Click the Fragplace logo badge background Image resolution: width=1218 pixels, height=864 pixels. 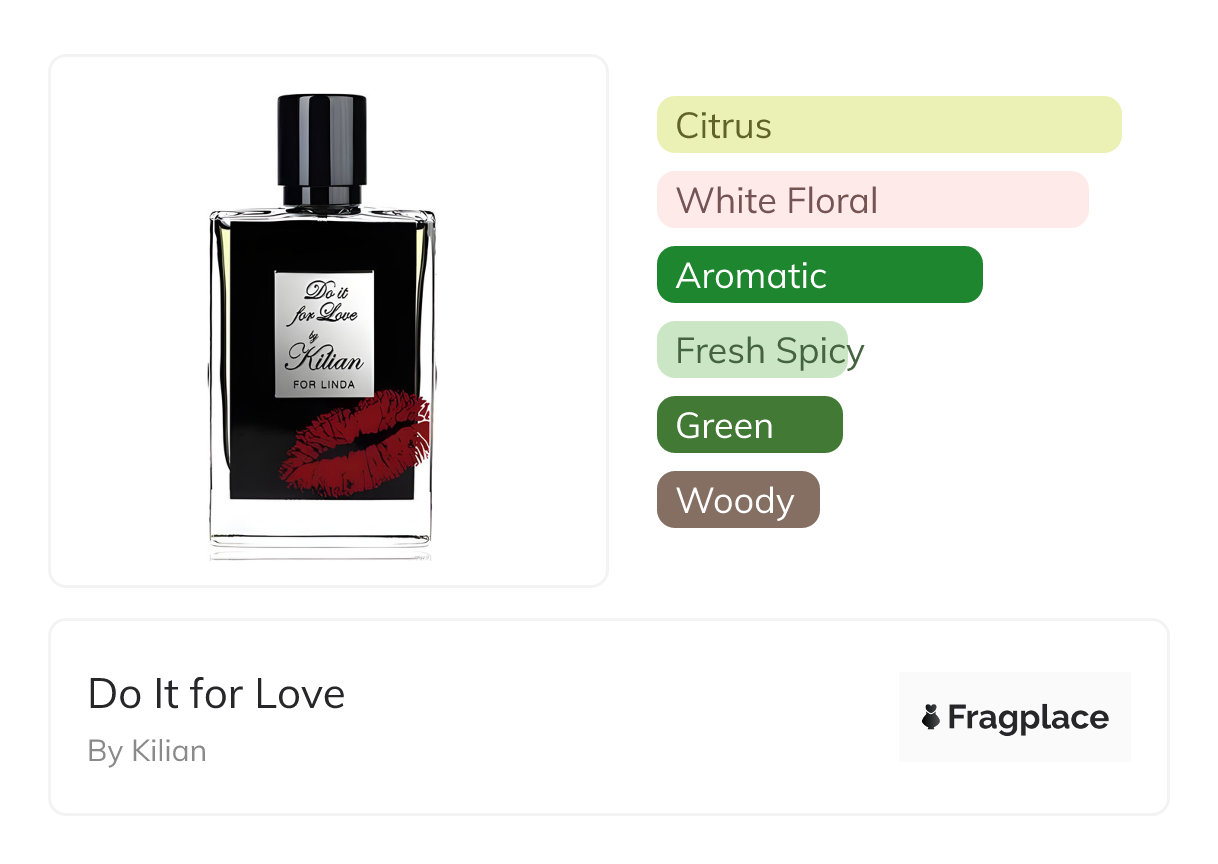[1015, 717]
